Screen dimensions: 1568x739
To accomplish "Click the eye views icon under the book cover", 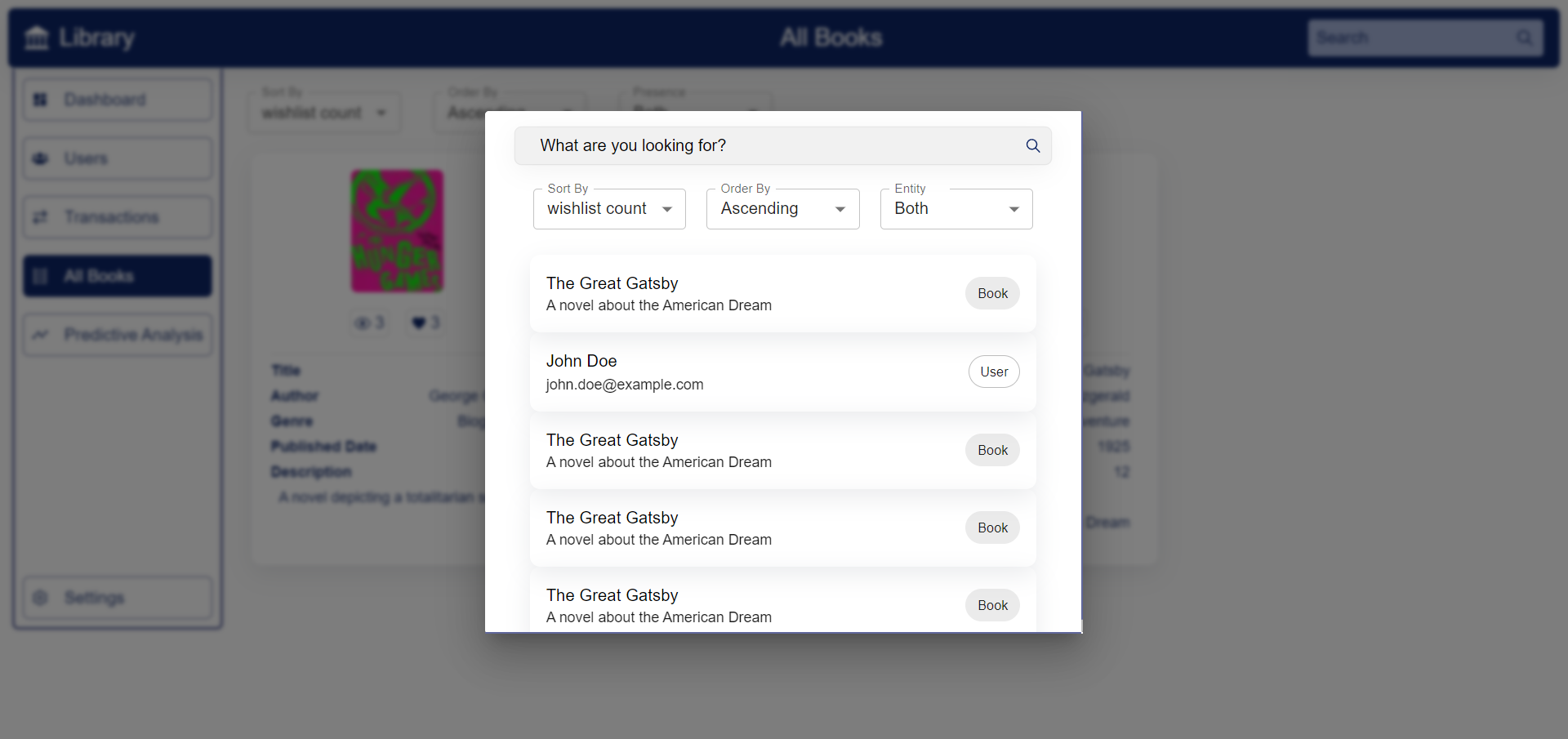I will (x=361, y=323).
